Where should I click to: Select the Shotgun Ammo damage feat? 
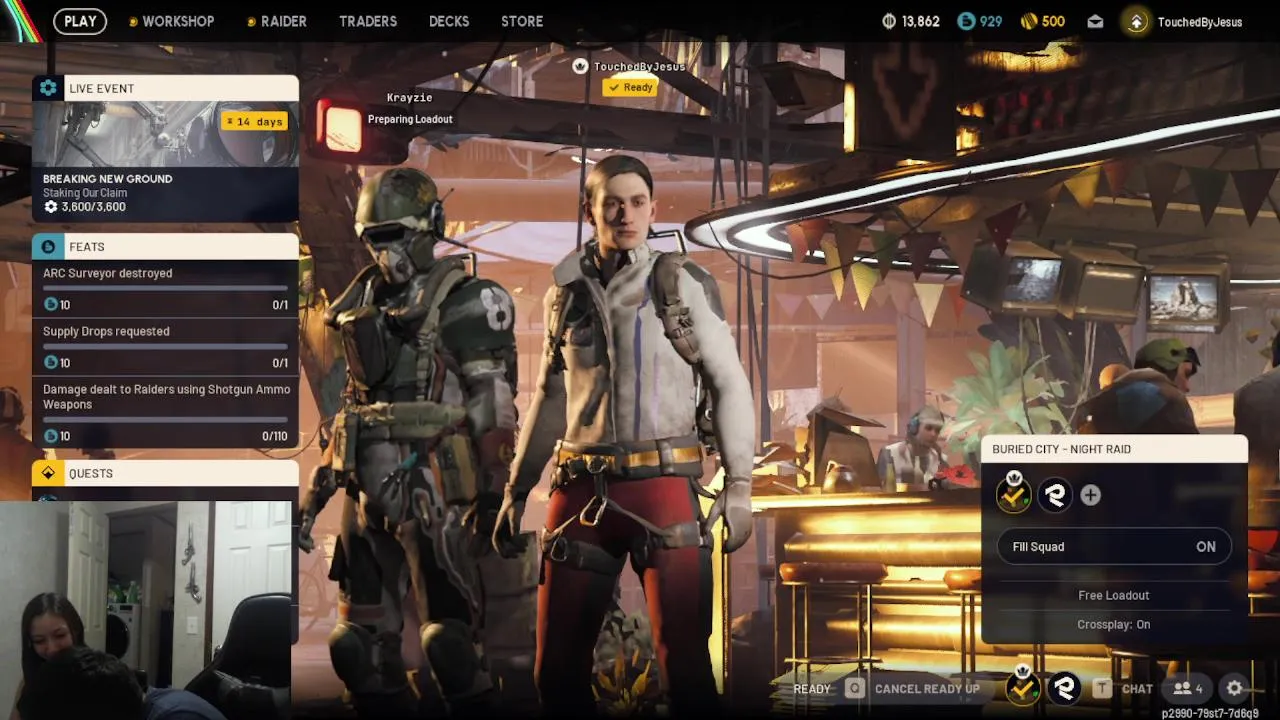tap(165, 412)
